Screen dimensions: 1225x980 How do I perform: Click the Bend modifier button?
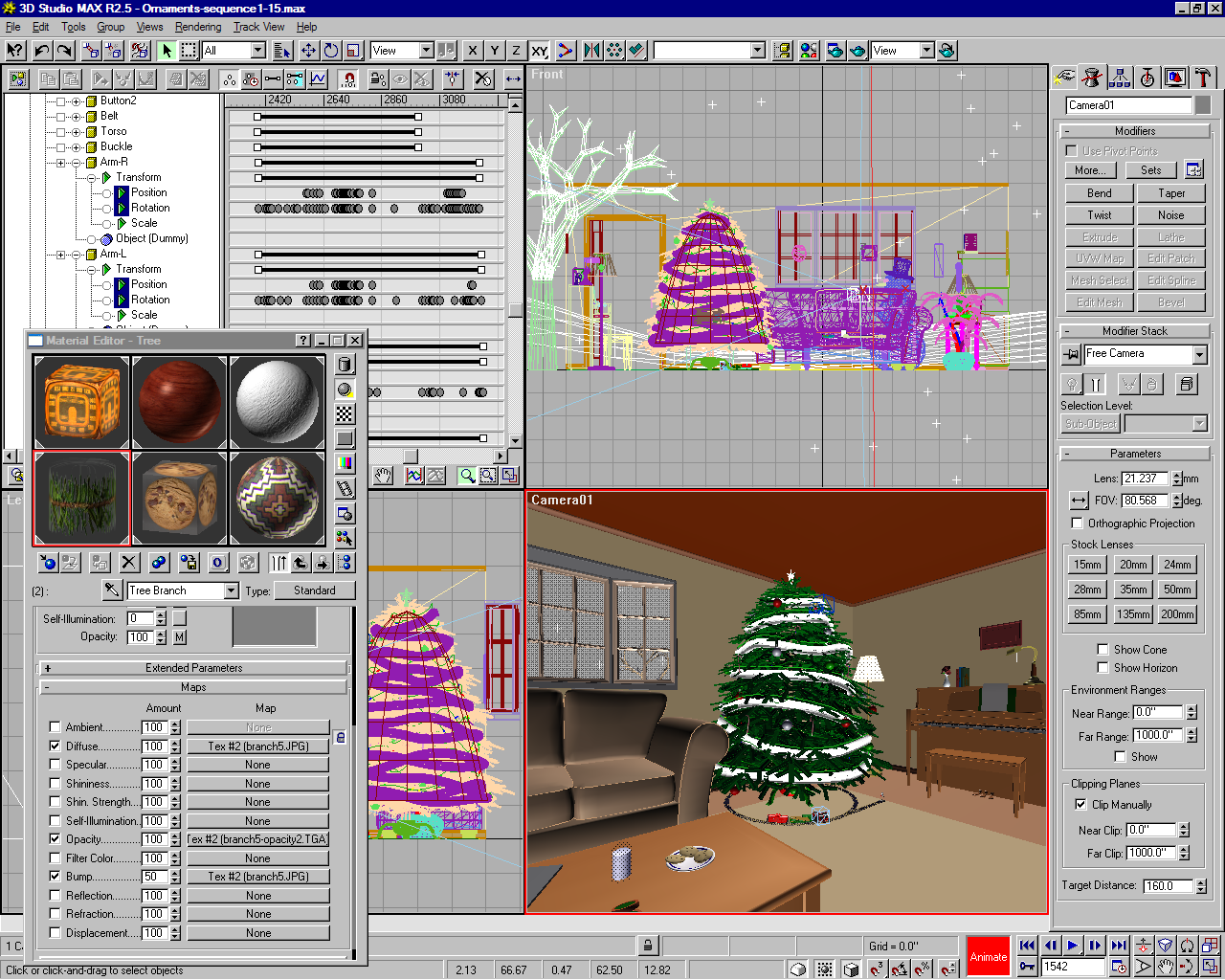point(1100,193)
